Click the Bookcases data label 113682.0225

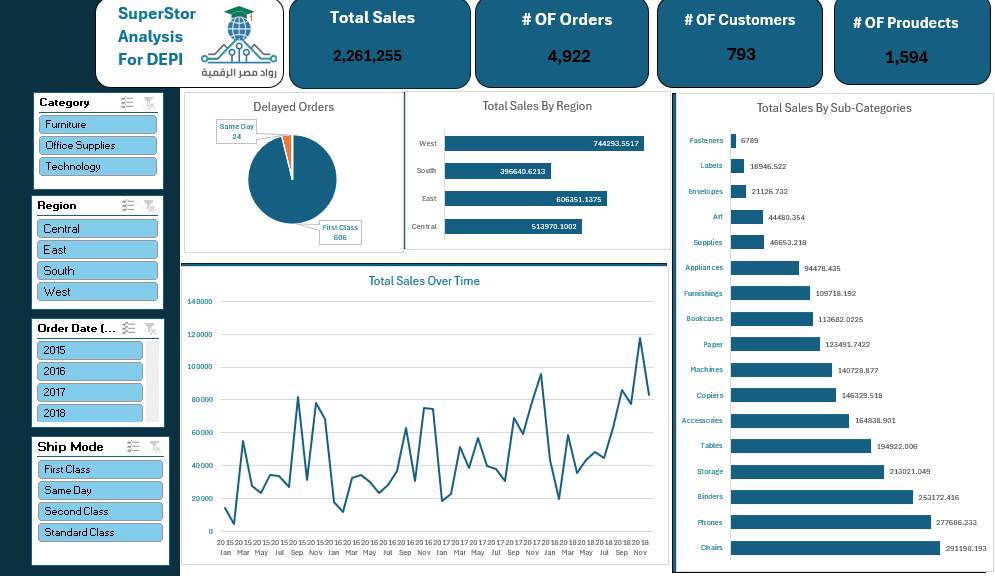841,319
